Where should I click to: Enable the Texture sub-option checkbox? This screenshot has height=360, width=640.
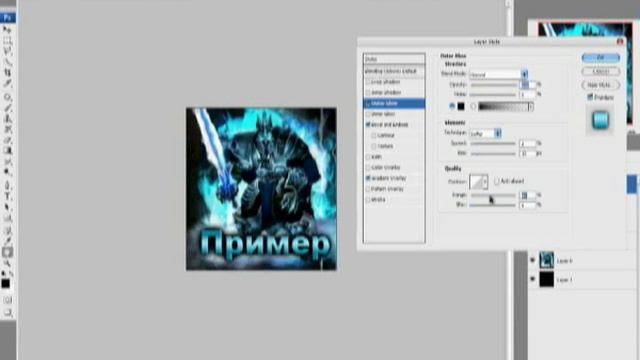tap(374, 146)
